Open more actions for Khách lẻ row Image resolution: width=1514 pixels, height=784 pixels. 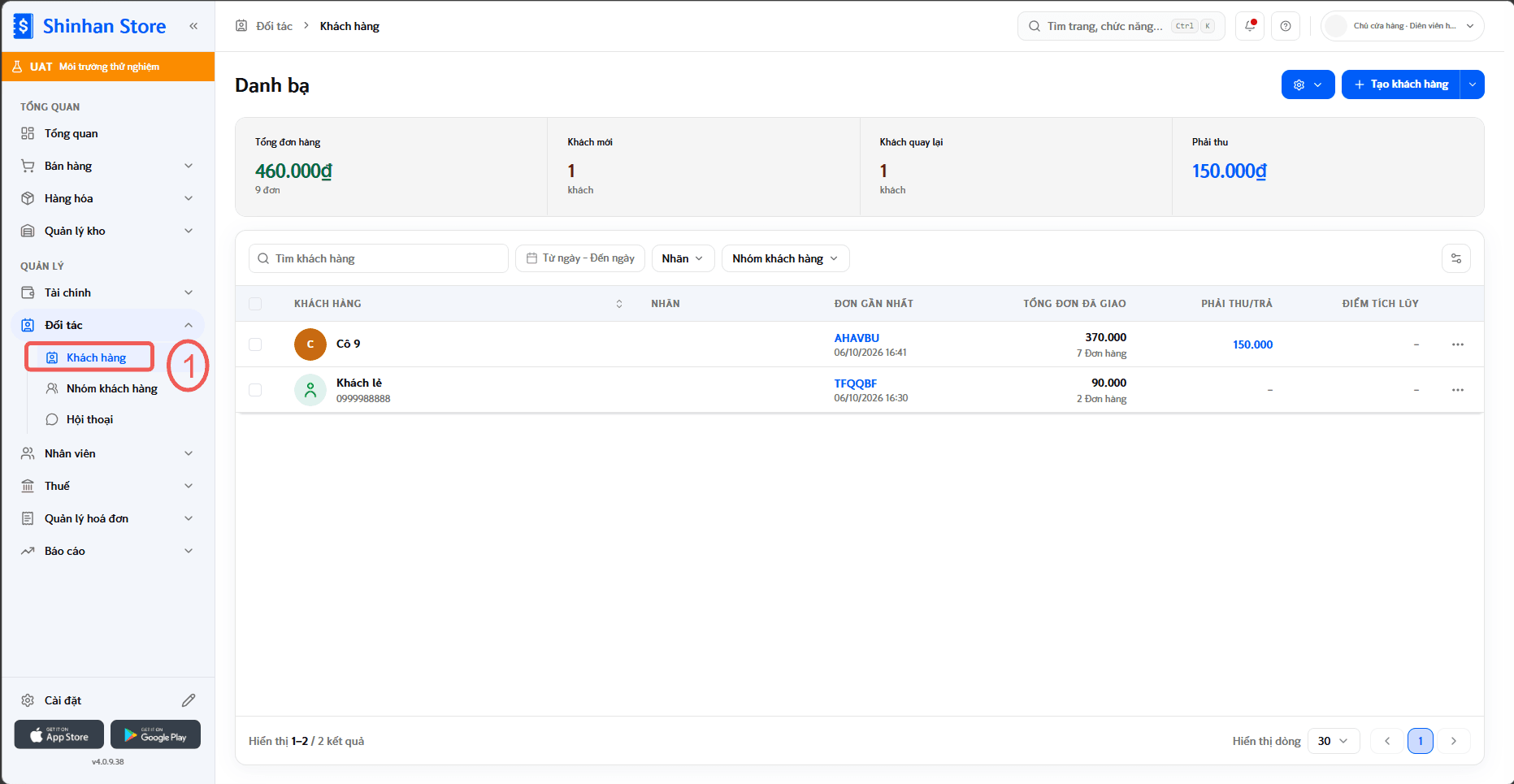[x=1458, y=390]
